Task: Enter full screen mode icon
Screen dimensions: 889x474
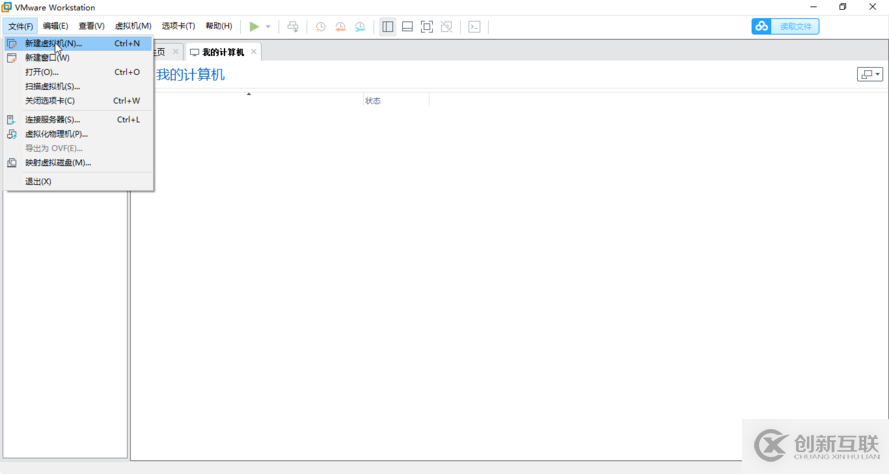Action: point(427,27)
